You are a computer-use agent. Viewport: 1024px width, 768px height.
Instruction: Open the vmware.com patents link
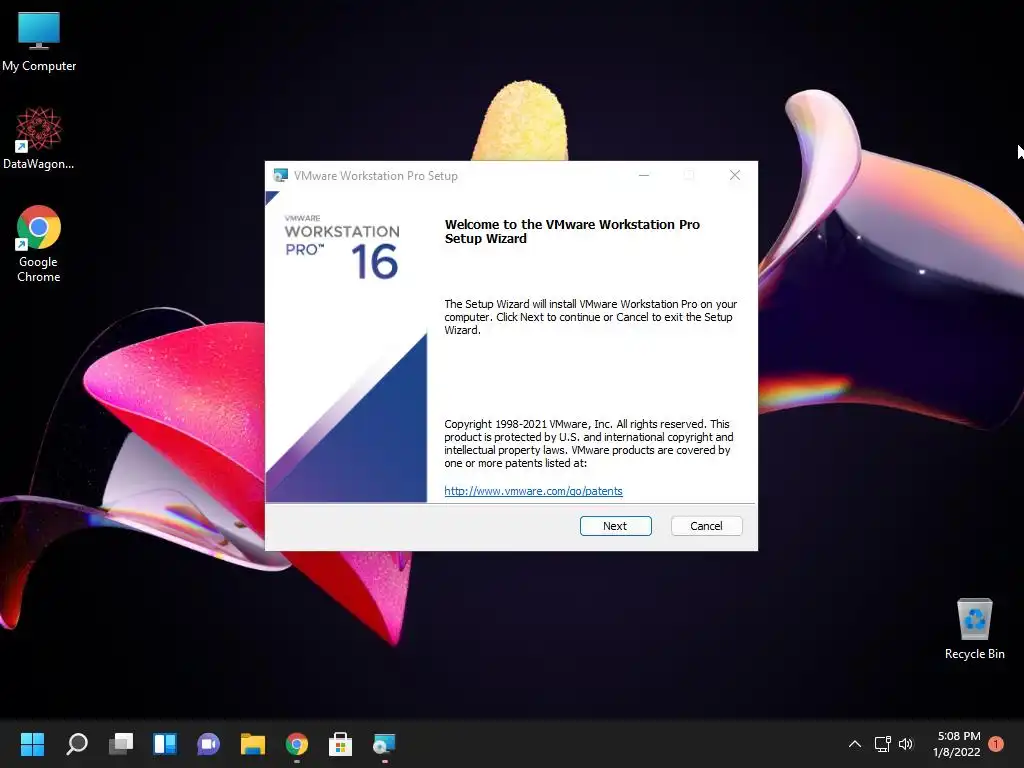click(533, 491)
